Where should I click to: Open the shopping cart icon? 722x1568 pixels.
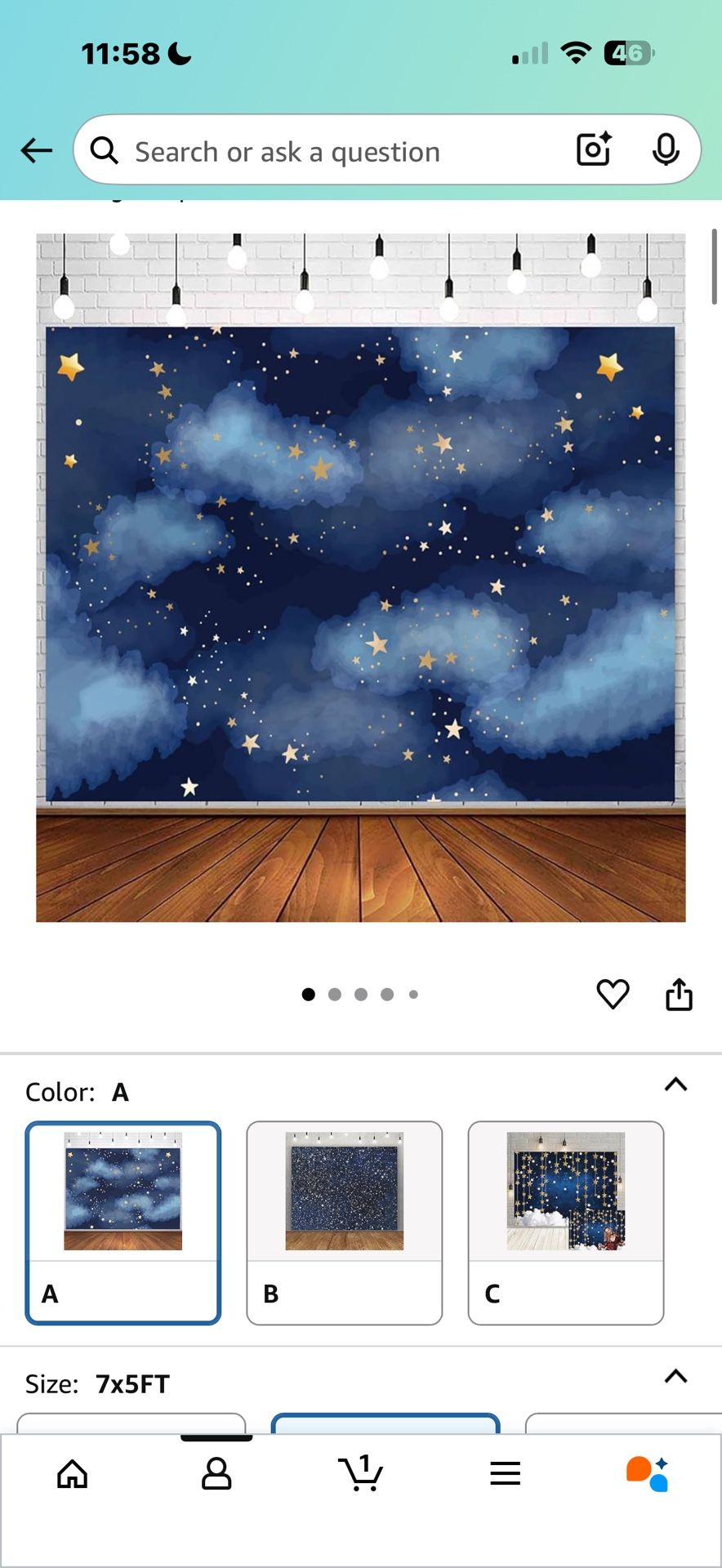(x=360, y=1472)
